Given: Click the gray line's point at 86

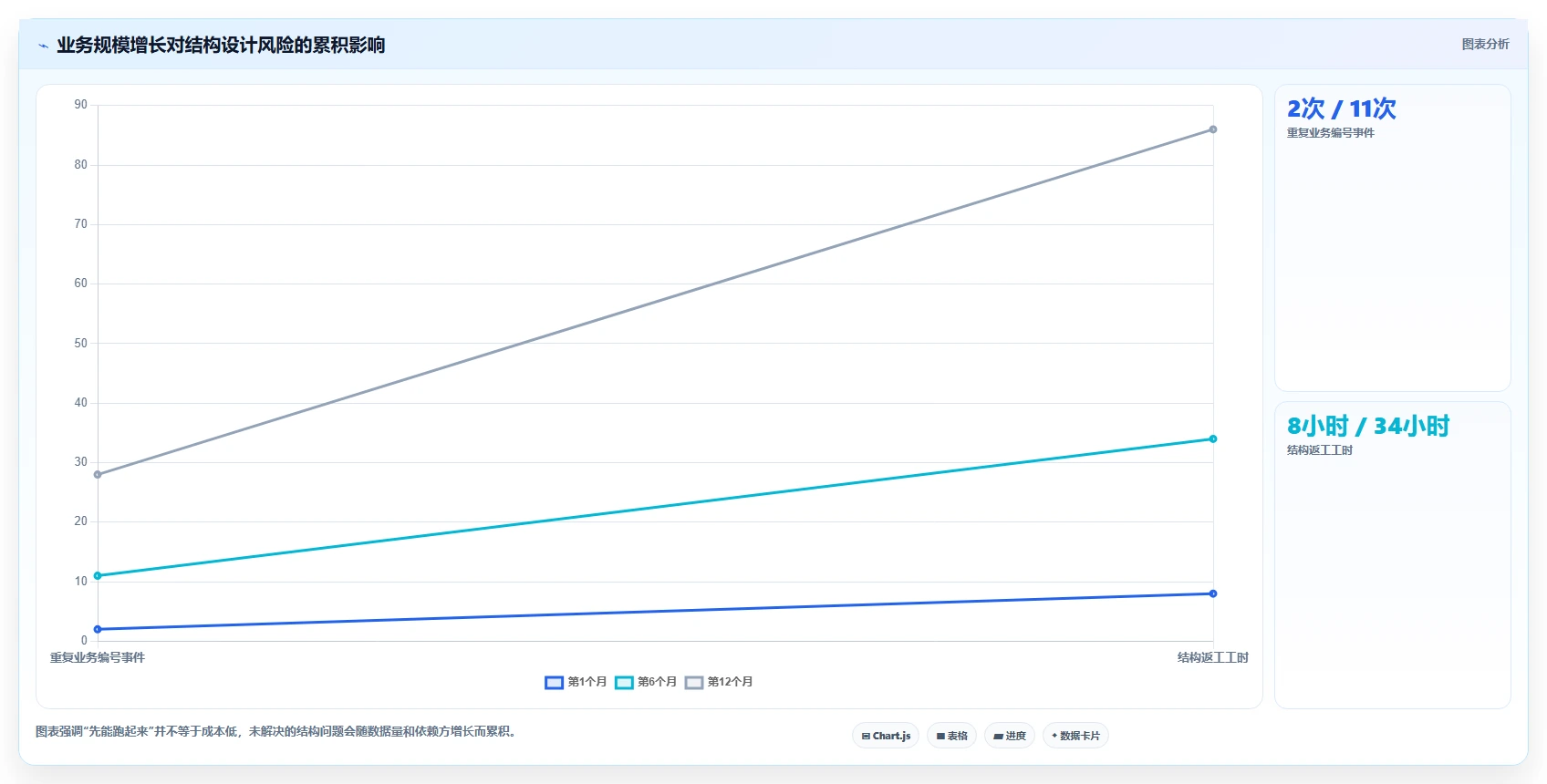Looking at the screenshot, I should click(1213, 129).
